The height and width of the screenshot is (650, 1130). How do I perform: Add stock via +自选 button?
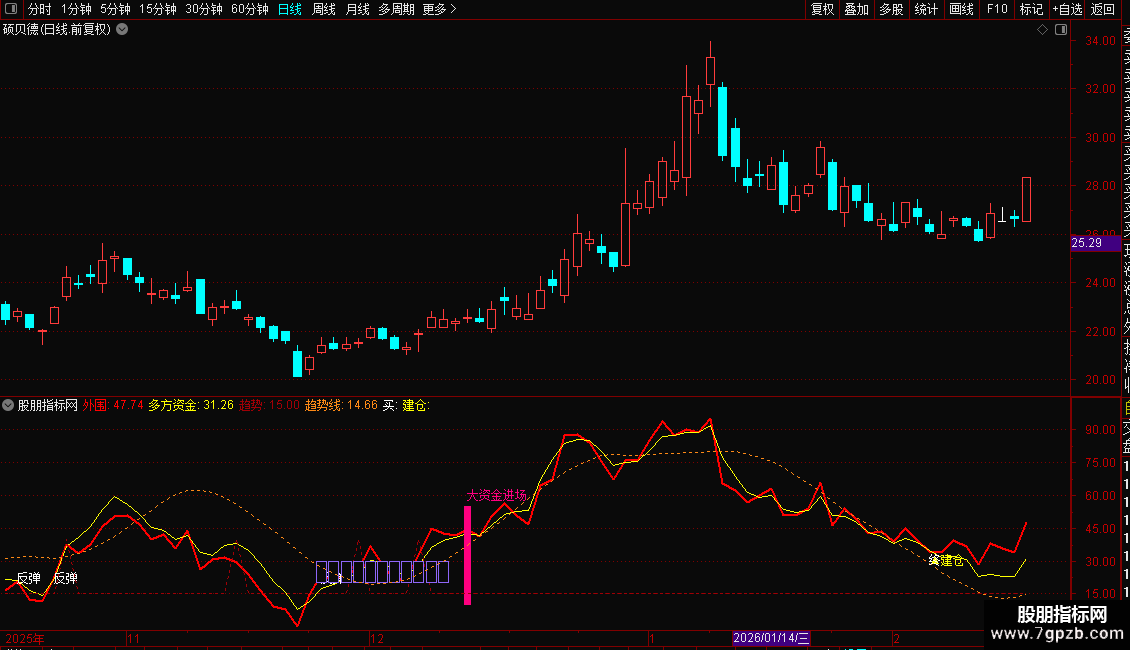coord(1067,9)
